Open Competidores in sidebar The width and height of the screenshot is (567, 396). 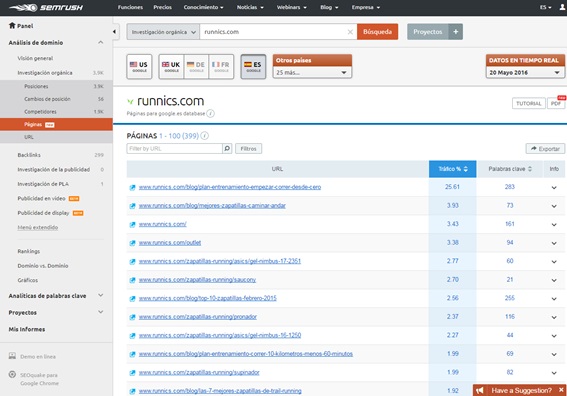tap(40, 112)
